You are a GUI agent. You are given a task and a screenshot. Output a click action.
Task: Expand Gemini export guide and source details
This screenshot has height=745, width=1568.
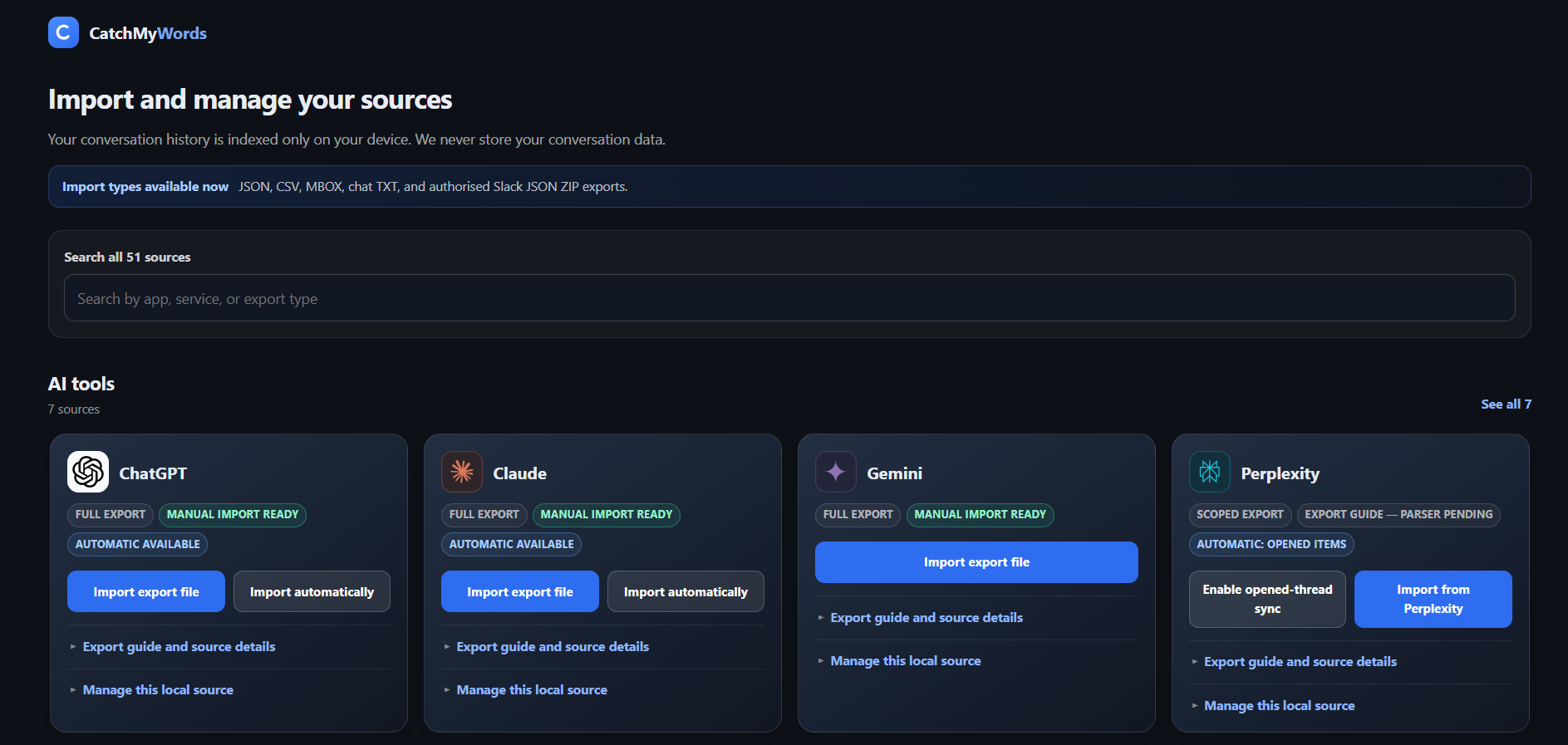pos(927,617)
